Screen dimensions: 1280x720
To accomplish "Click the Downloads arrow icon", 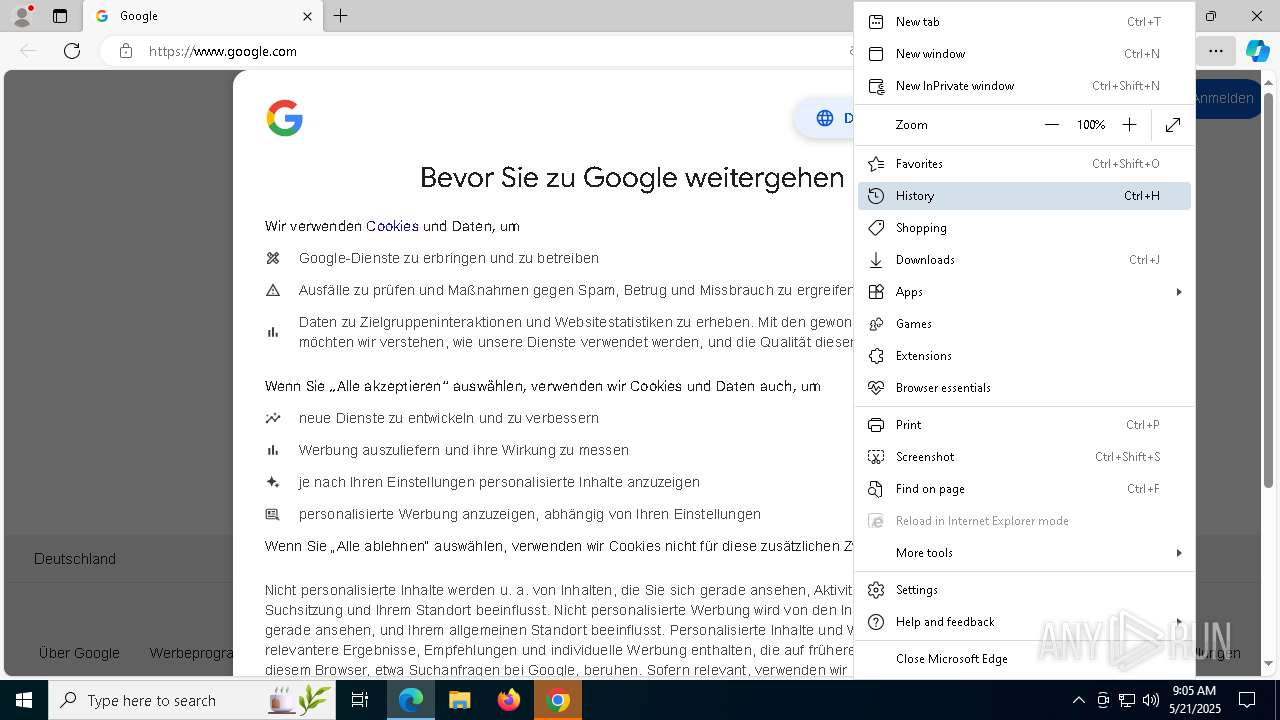I will tap(876, 260).
